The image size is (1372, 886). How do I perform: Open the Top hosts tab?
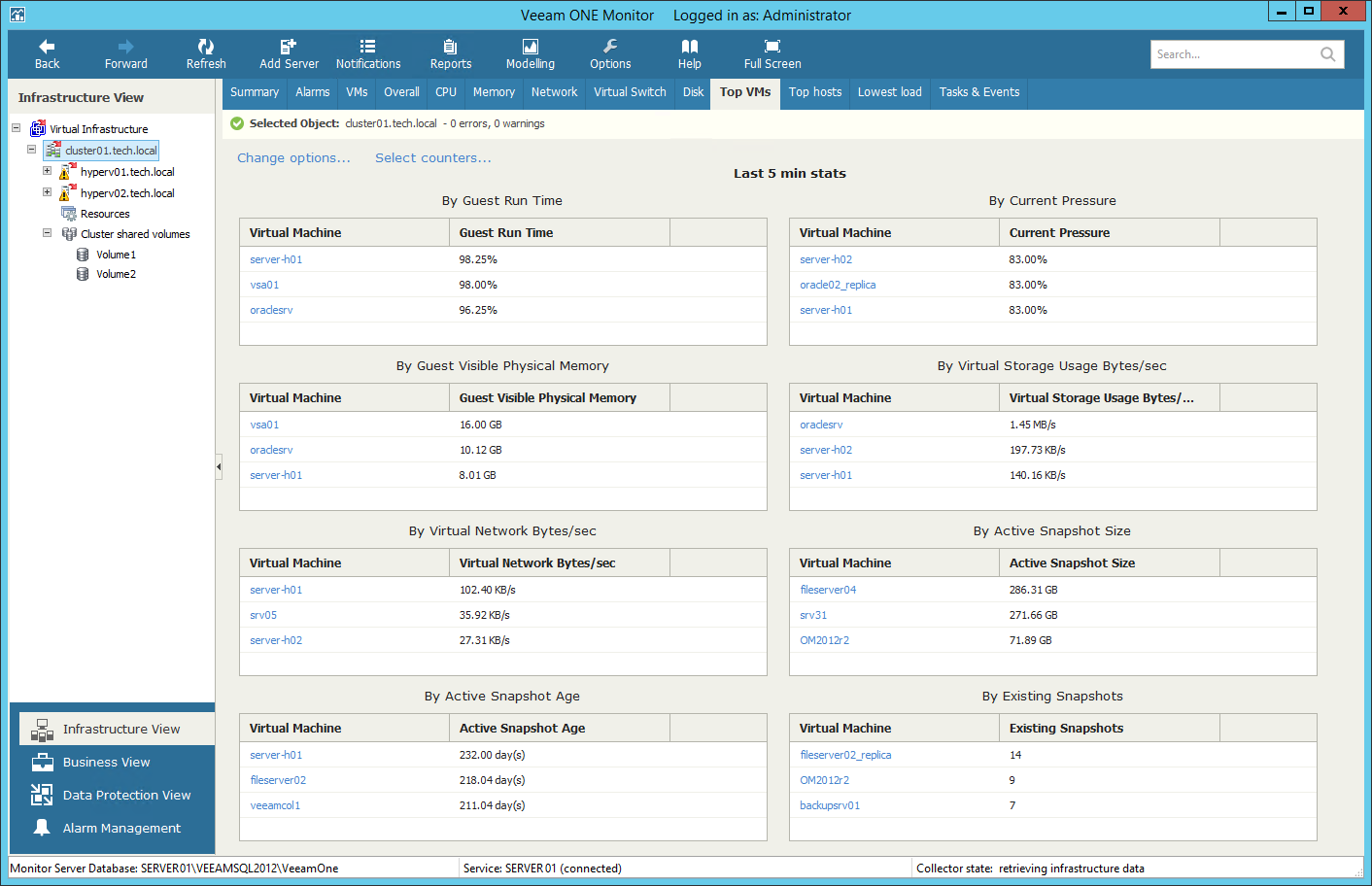tap(814, 92)
